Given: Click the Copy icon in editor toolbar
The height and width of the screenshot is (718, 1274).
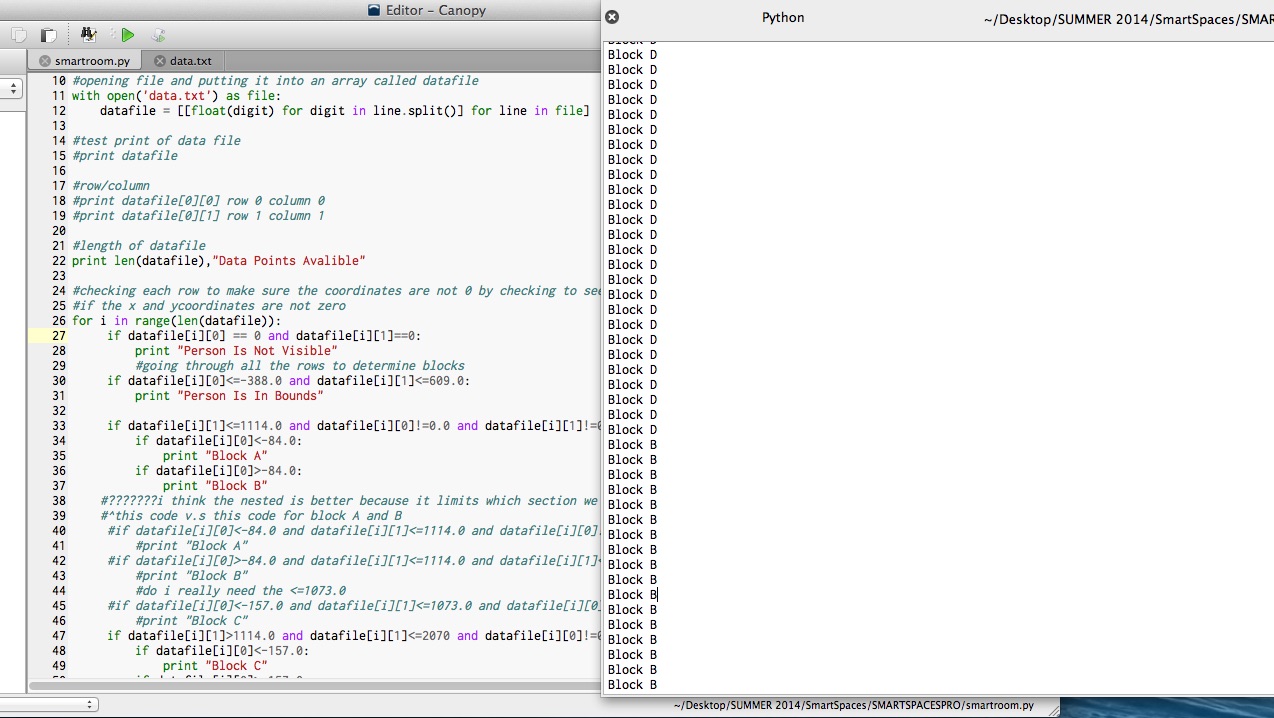Looking at the screenshot, I should [19, 35].
